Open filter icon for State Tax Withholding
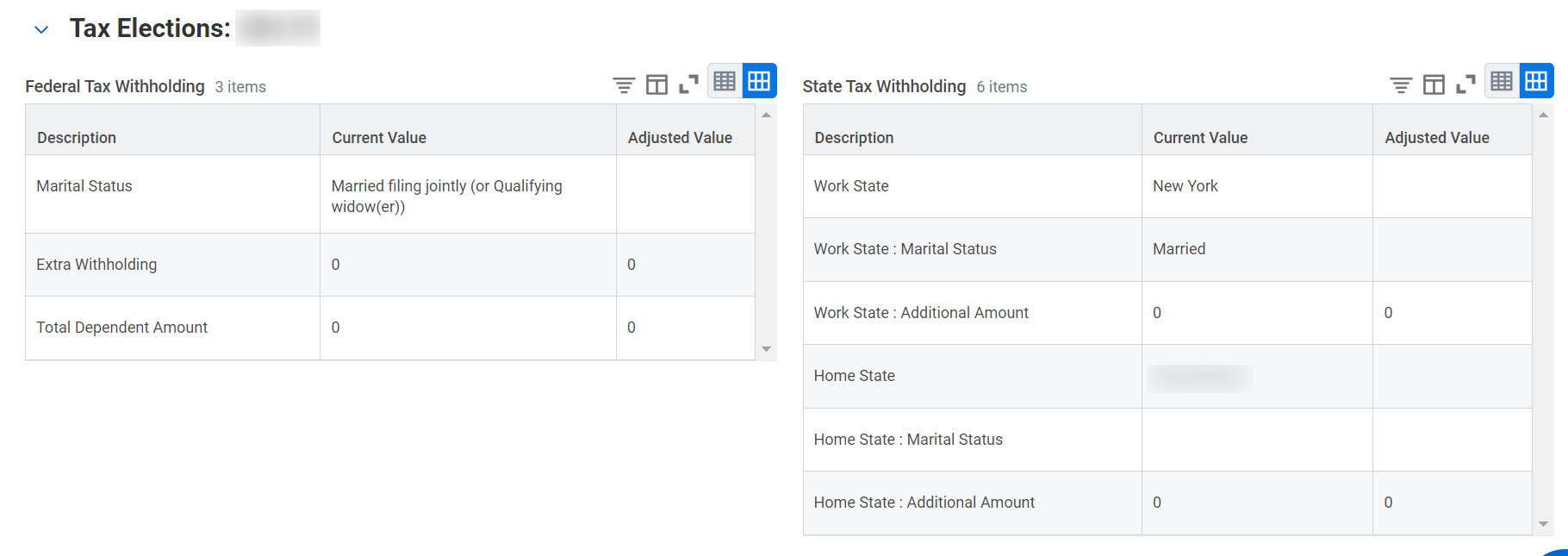Image resolution: width=1568 pixels, height=556 pixels. point(1401,84)
